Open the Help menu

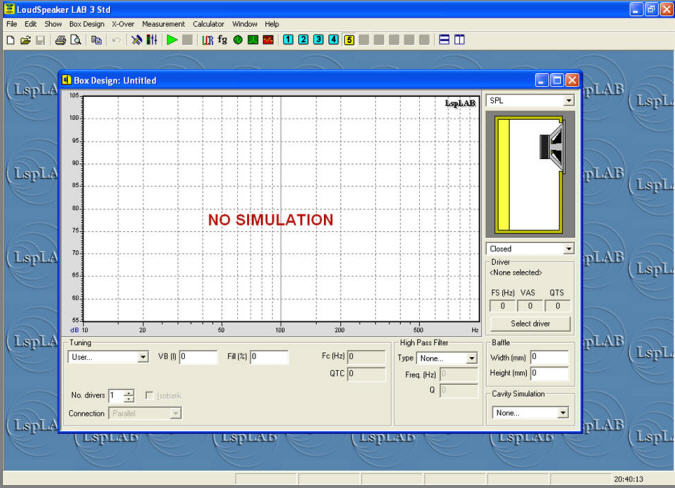(272, 24)
